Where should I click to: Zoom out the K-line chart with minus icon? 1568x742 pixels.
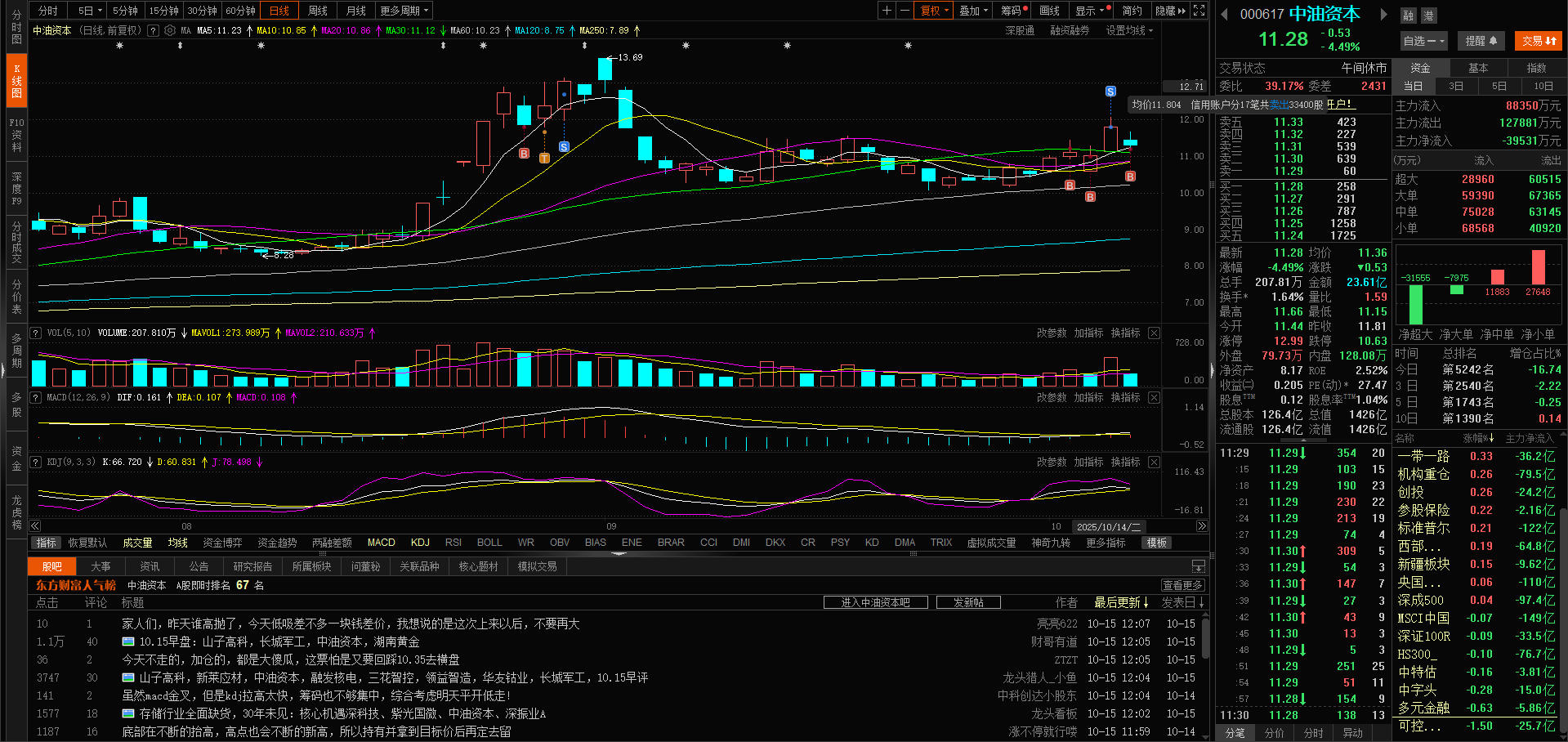(904, 11)
